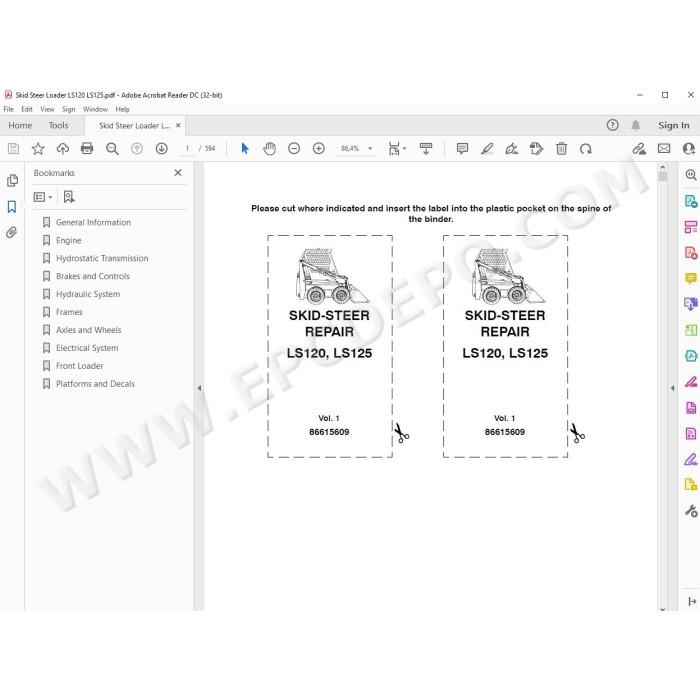Open help question mark icon

[612, 125]
